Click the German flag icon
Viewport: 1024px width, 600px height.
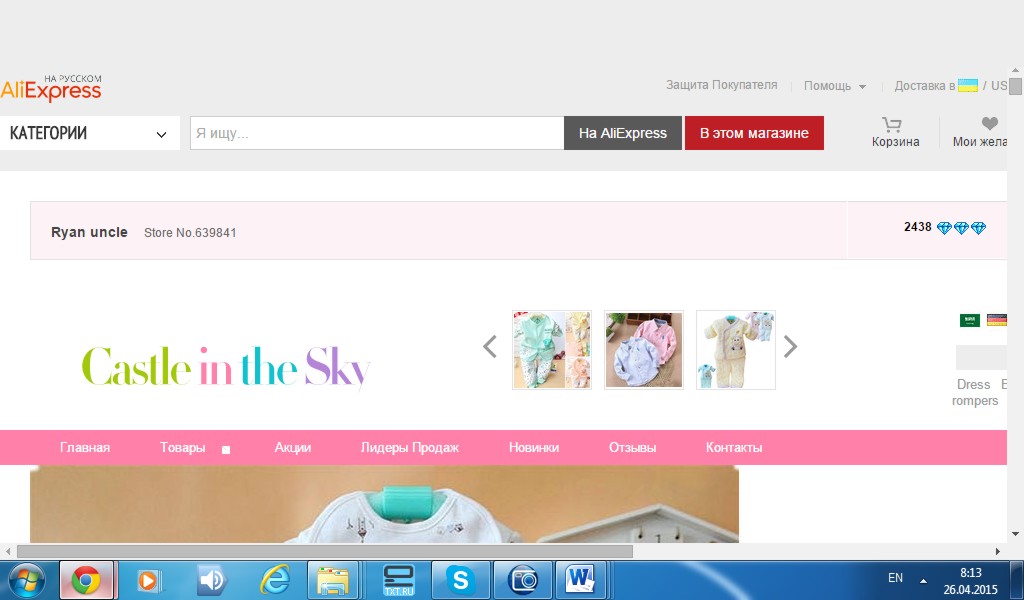coord(996,320)
